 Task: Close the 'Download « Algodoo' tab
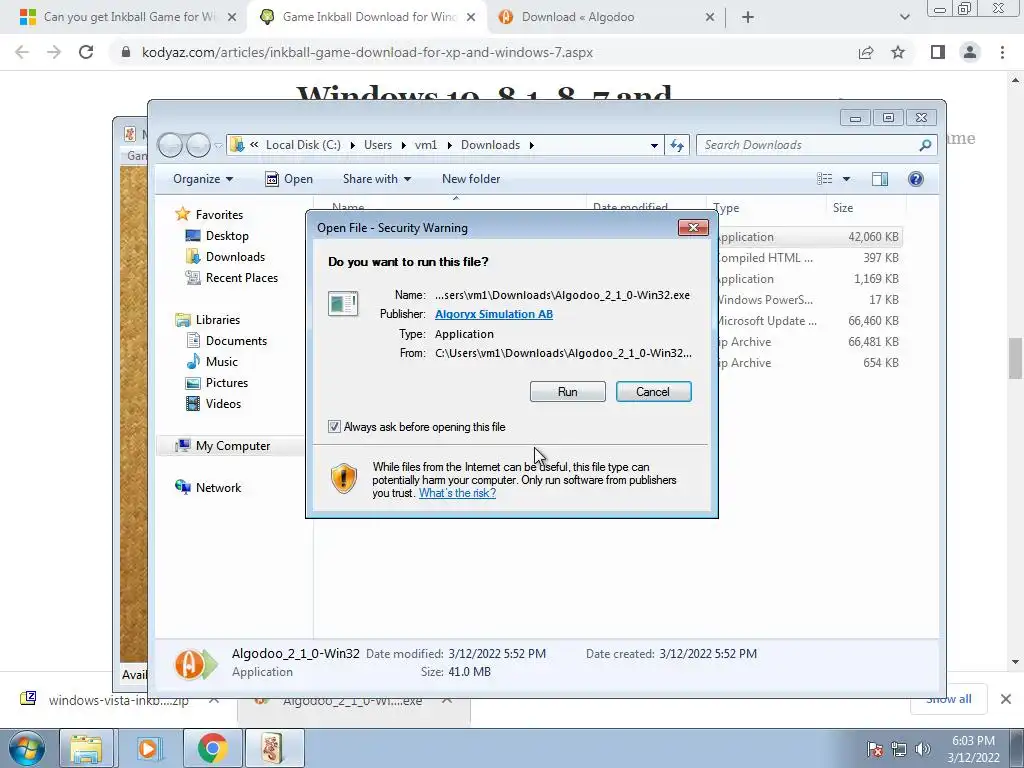[x=710, y=17]
